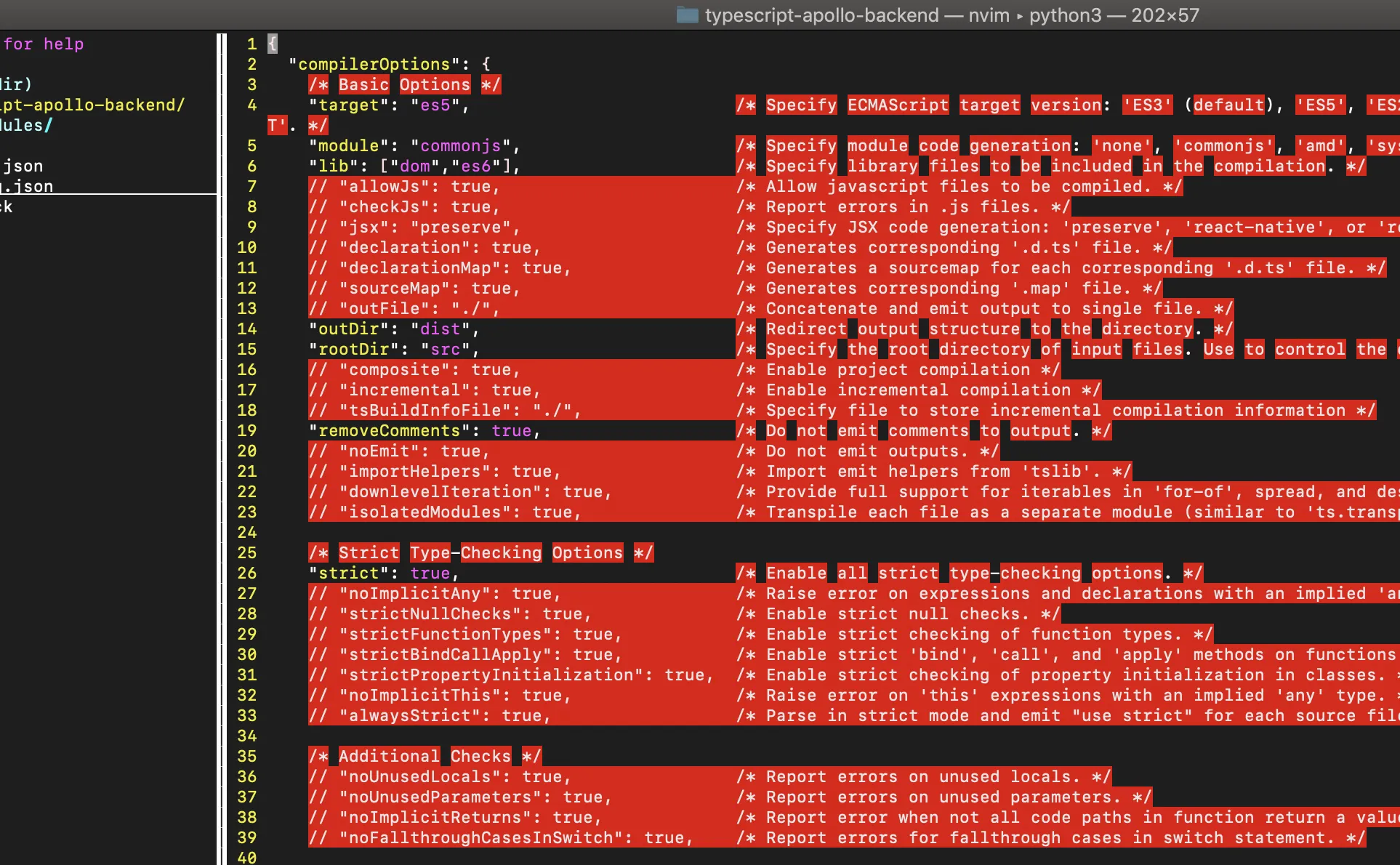Place cursor on "compilerOptions" key

coord(374,64)
